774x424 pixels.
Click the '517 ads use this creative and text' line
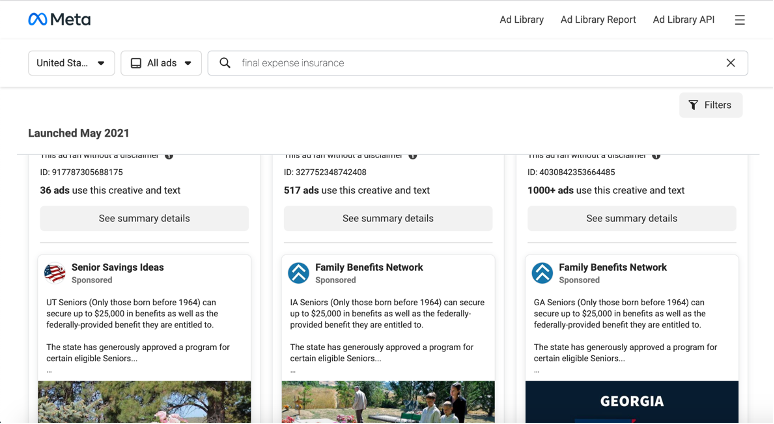357,190
